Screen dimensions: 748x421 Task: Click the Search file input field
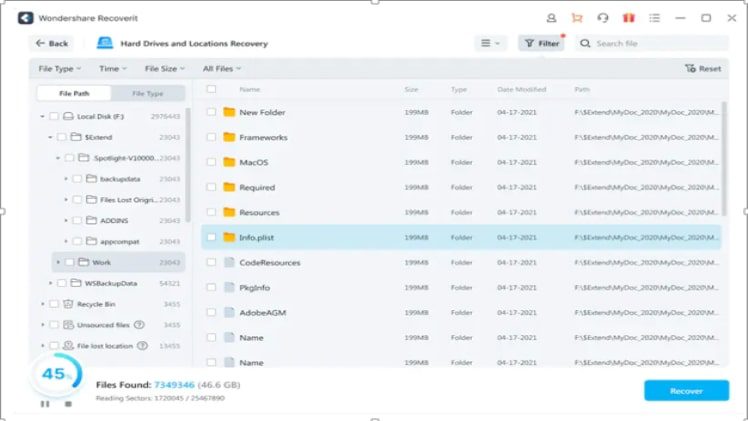(652, 43)
